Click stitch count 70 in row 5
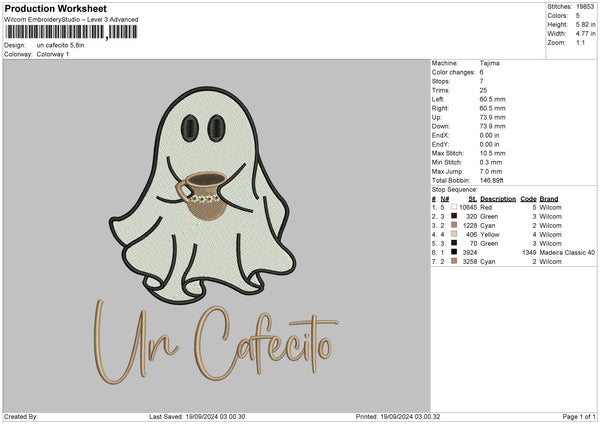 coord(473,243)
